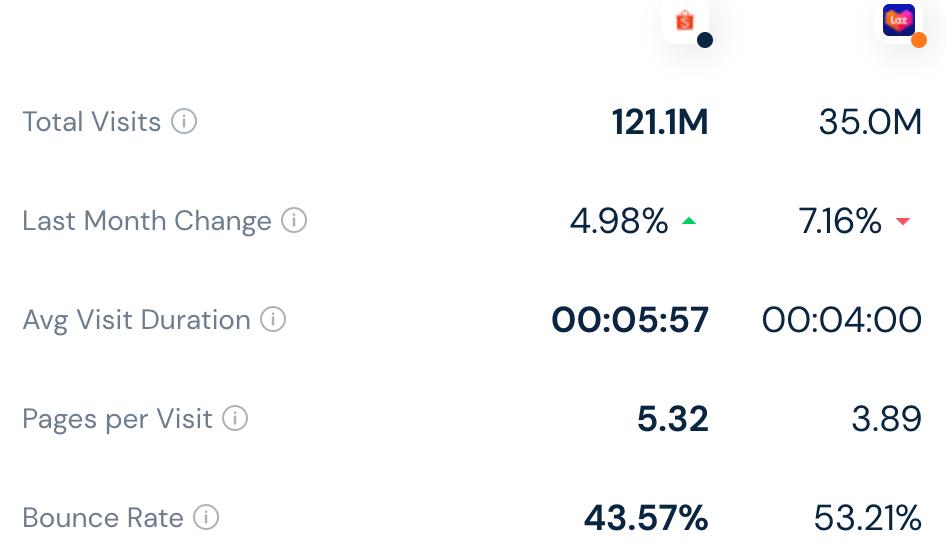
Task: Click the Total Visits label
Action: click(x=92, y=122)
